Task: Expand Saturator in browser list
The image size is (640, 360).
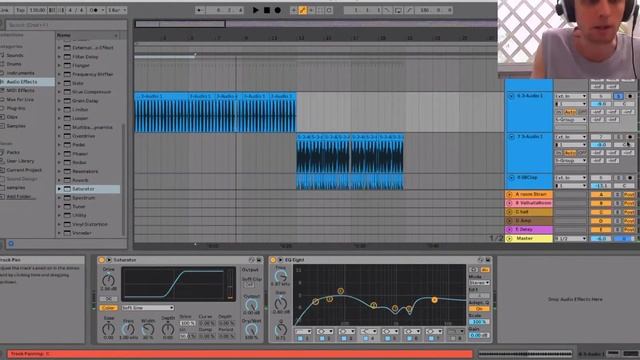Action: 60,189
